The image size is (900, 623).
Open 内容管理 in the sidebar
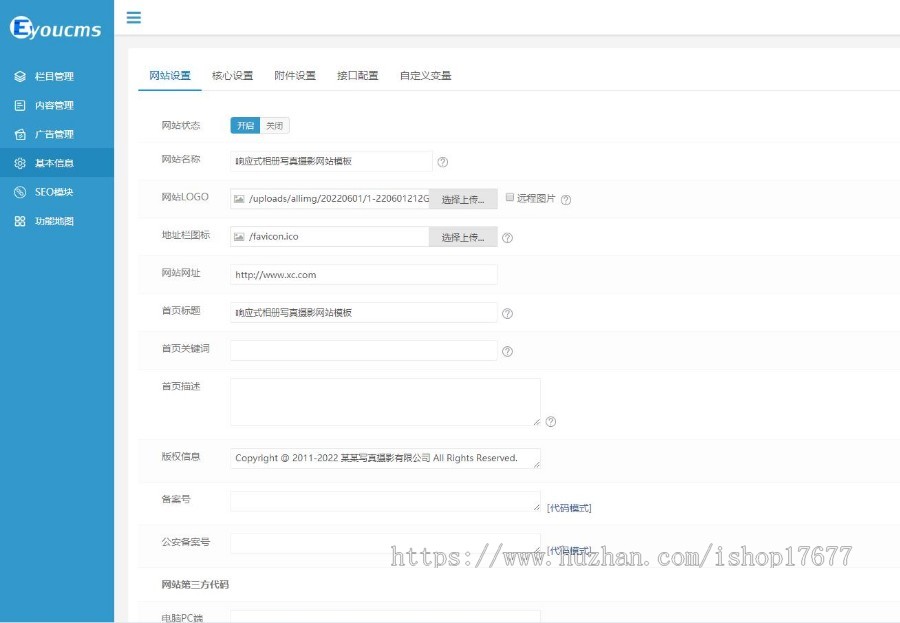pyautogui.click(x=57, y=105)
